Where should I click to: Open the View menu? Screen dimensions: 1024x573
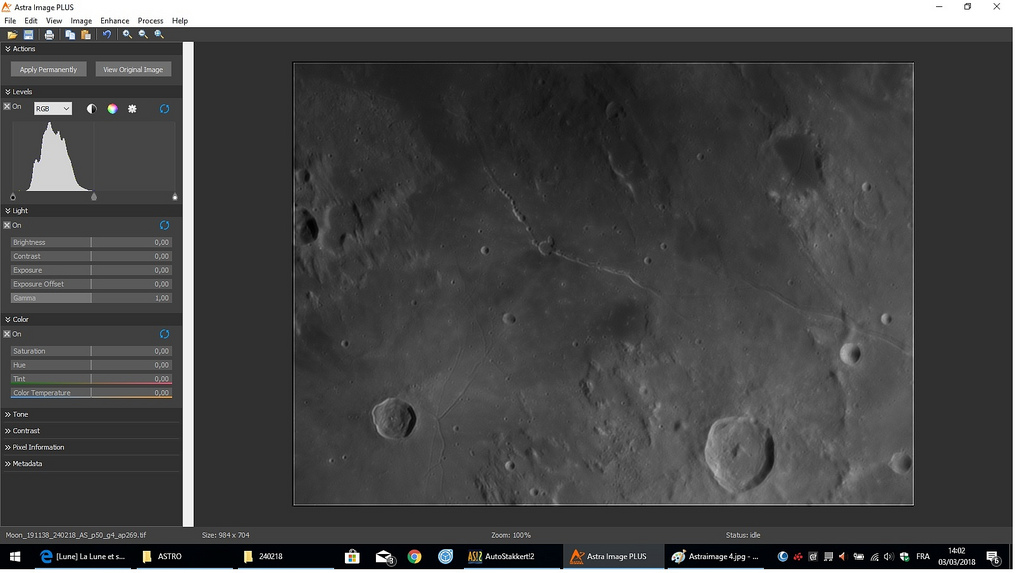pyautogui.click(x=54, y=21)
